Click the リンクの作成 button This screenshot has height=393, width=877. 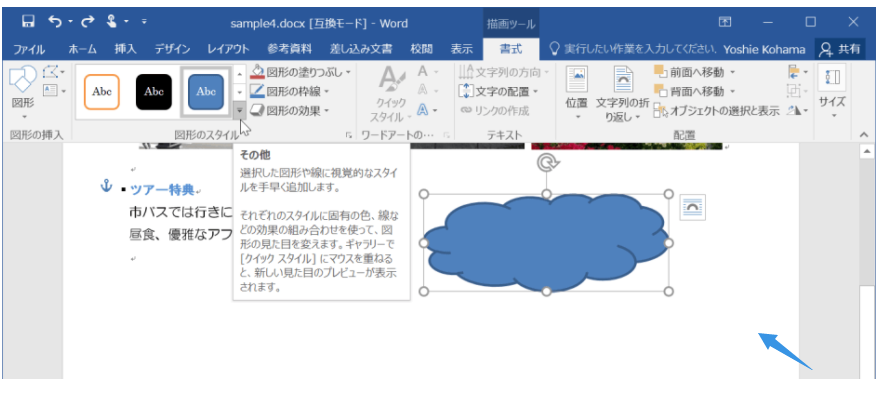coord(494,111)
